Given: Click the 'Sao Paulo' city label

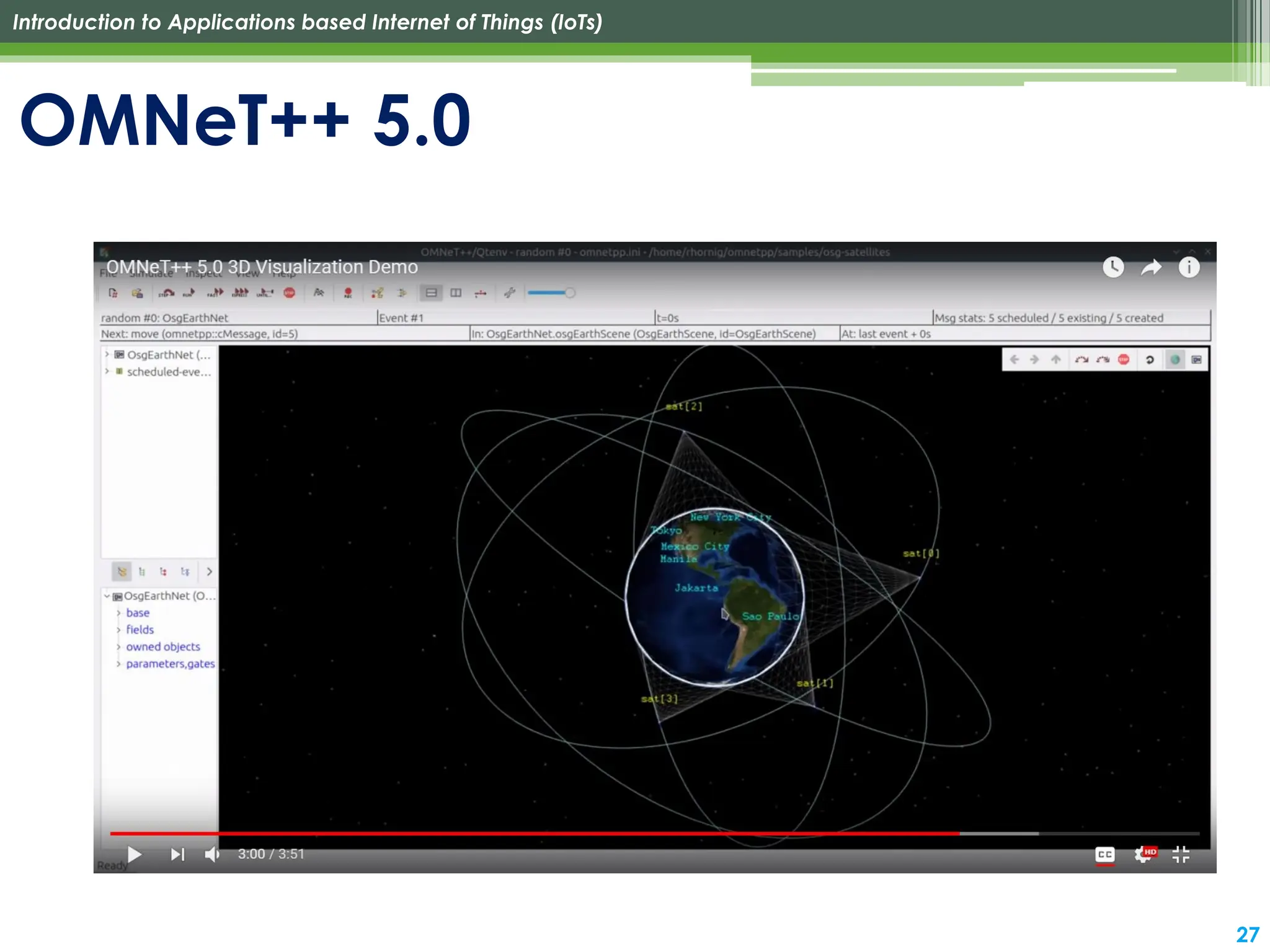Looking at the screenshot, I should click(x=771, y=616).
